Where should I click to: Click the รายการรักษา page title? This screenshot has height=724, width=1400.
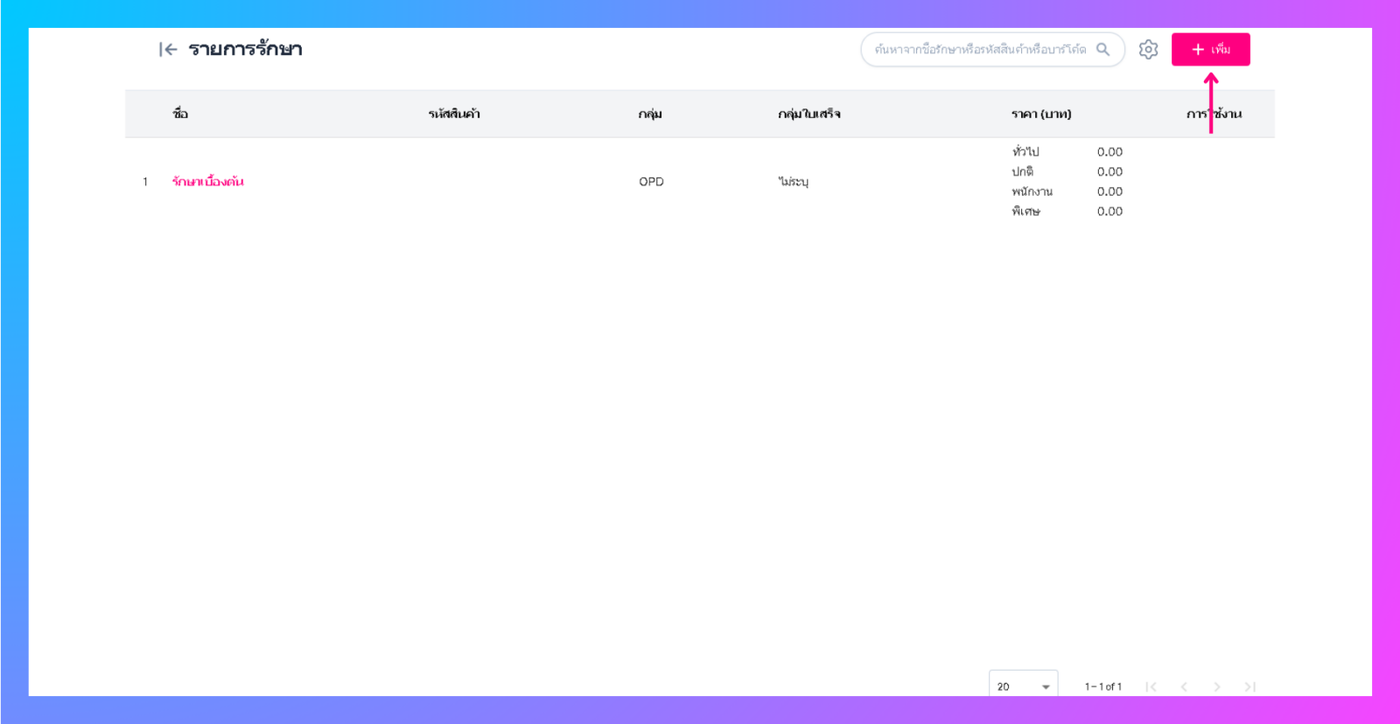[245, 49]
